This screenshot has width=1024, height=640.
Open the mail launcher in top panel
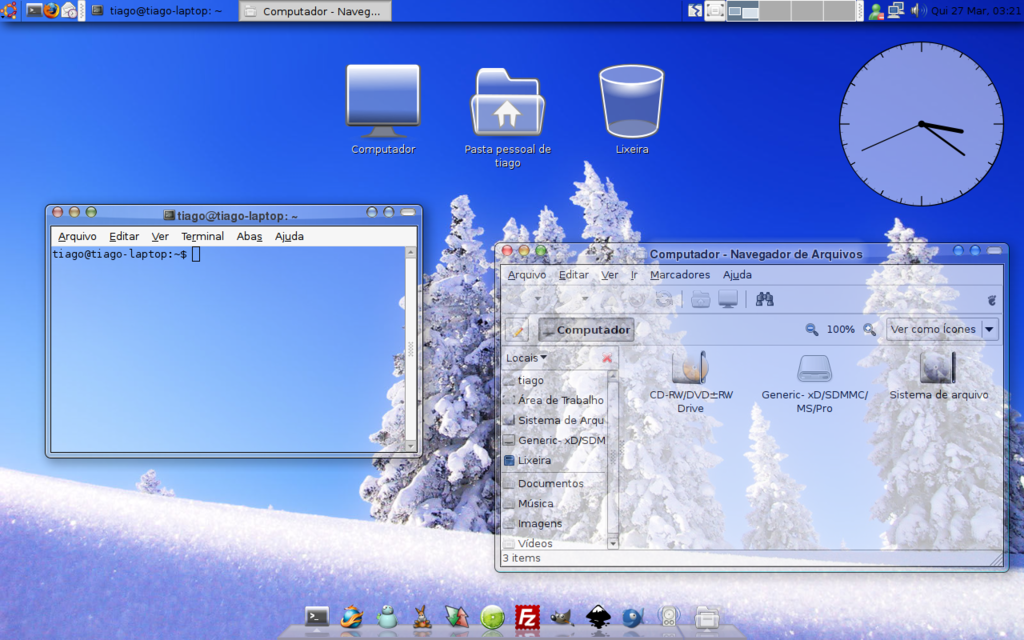69,10
